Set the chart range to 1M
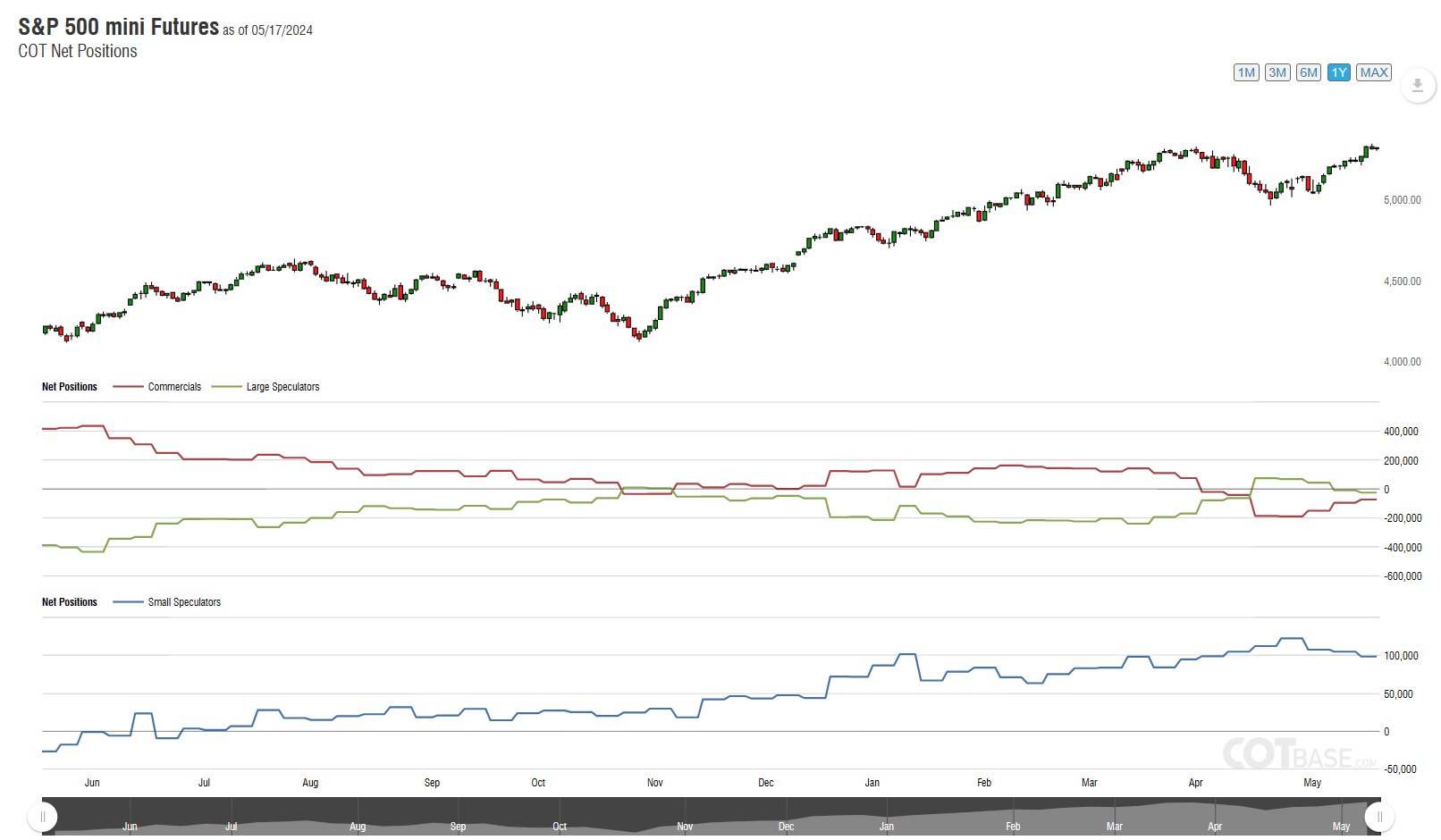1441x840 pixels. [1246, 72]
